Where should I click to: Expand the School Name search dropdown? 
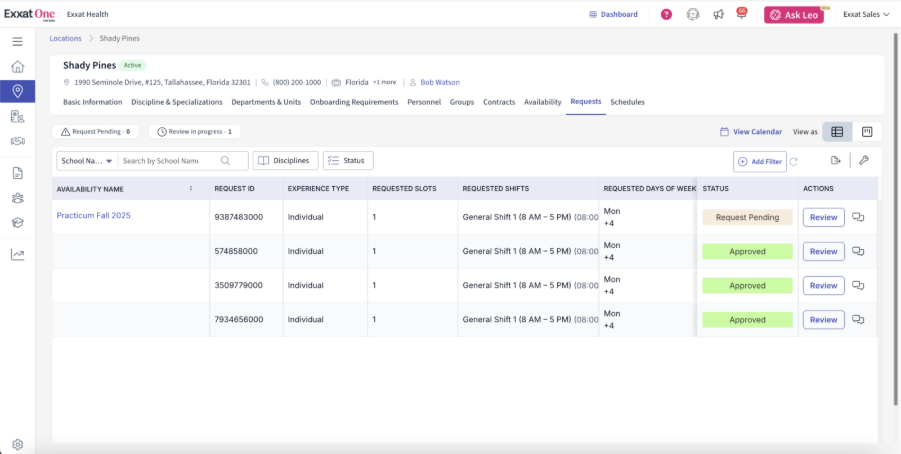tap(87, 161)
